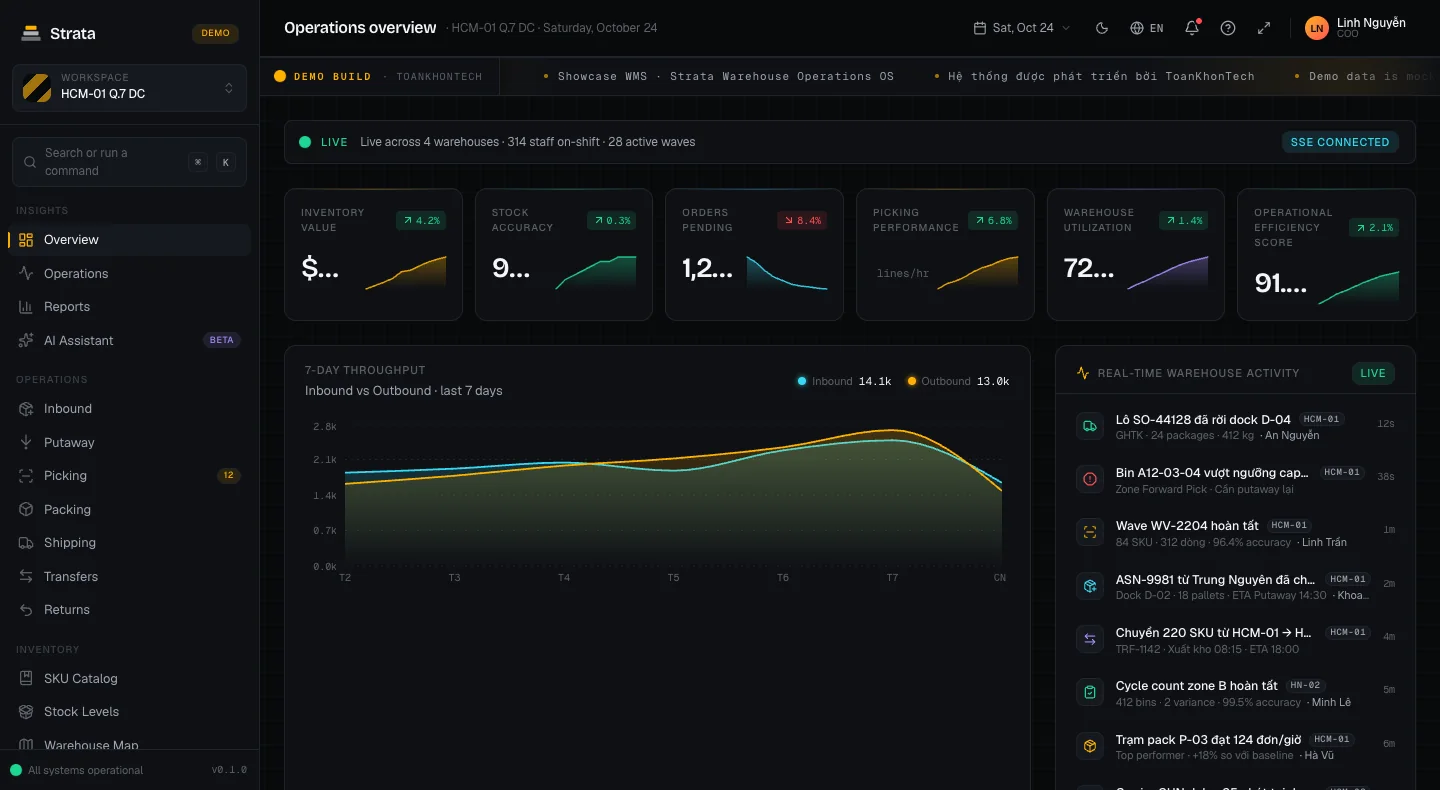This screenshot has height=790, width=1440.
Task: Click the Shipping truck icon
Action: pyautogui.click(x=26, y=543)
